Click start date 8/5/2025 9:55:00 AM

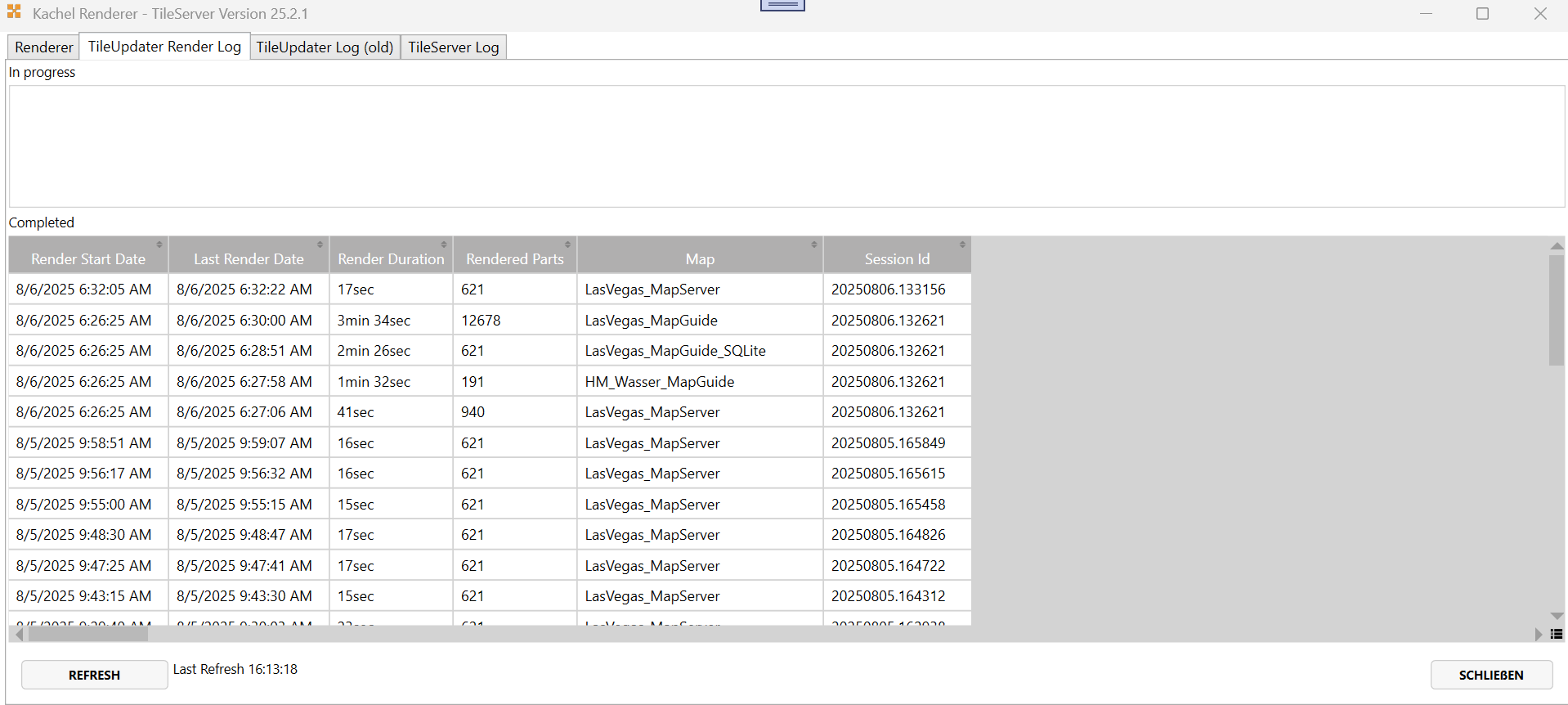click(x=88, y=505)
